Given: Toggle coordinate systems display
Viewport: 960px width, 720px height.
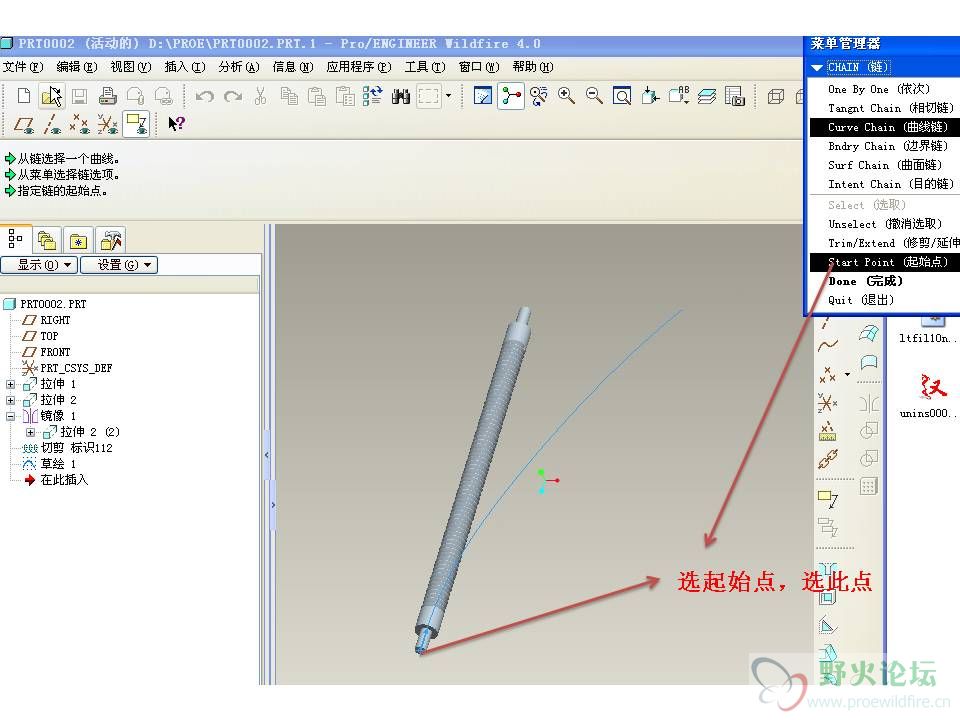Looking at the screenshot, I should 108,124.
